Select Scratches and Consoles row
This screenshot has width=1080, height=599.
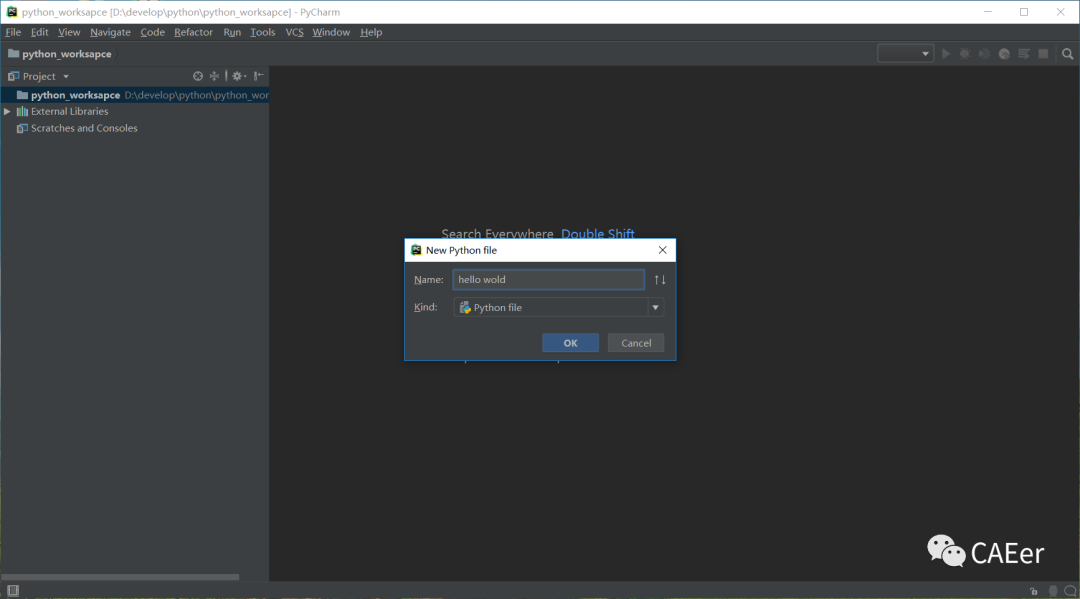tap(135, 128)
